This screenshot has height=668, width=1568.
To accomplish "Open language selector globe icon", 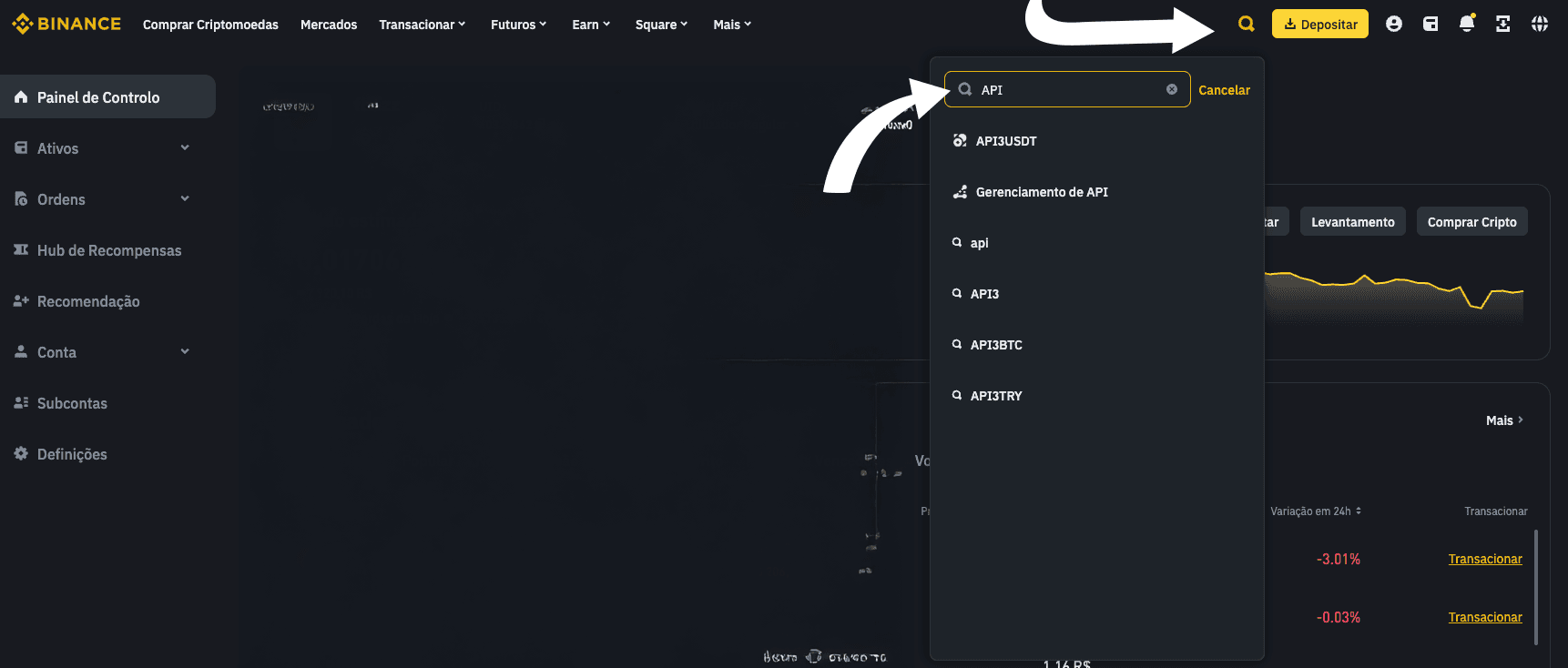I will (x=1540, y=25).
